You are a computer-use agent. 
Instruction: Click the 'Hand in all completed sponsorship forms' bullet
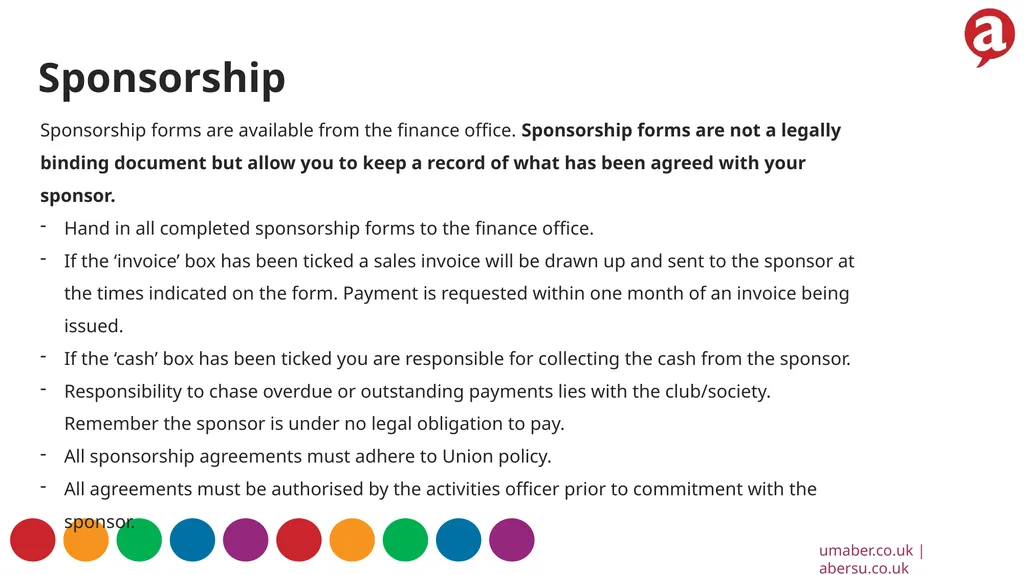pos(328,228)
